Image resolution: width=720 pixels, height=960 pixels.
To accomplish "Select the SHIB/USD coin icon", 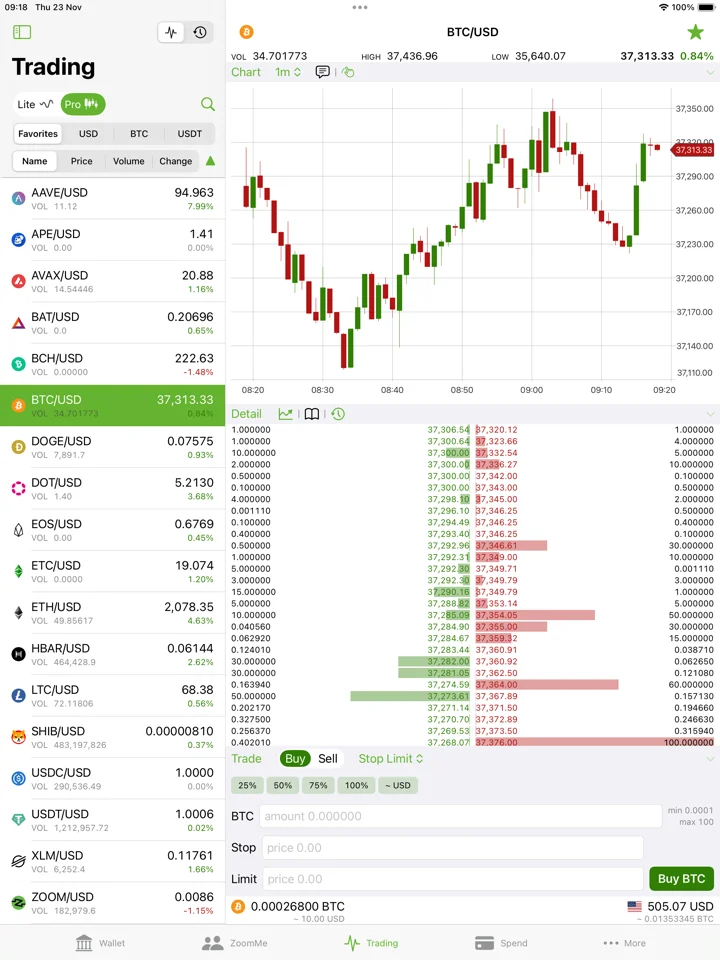I will click(x=18, y=737).
